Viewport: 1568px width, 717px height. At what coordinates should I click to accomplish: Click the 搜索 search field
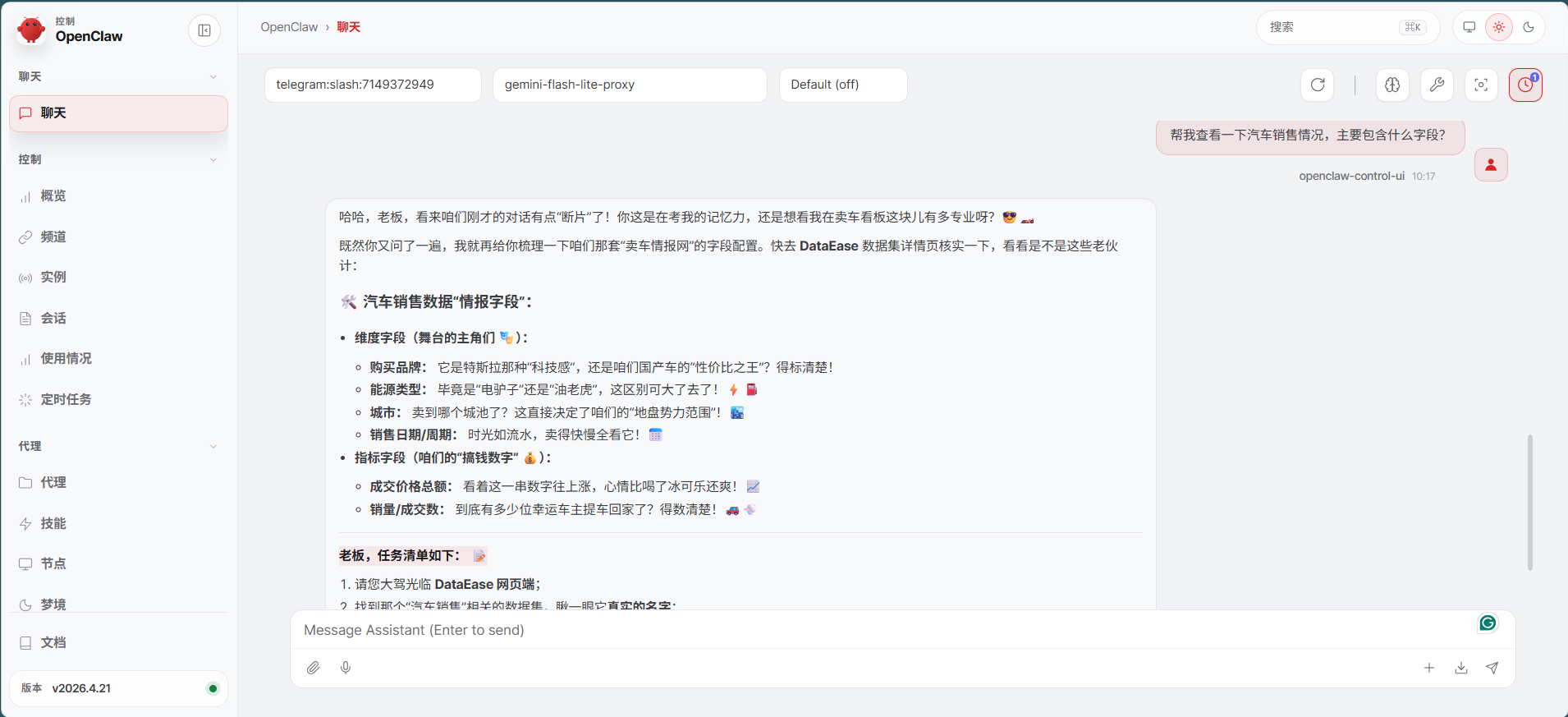point(1347,27)
